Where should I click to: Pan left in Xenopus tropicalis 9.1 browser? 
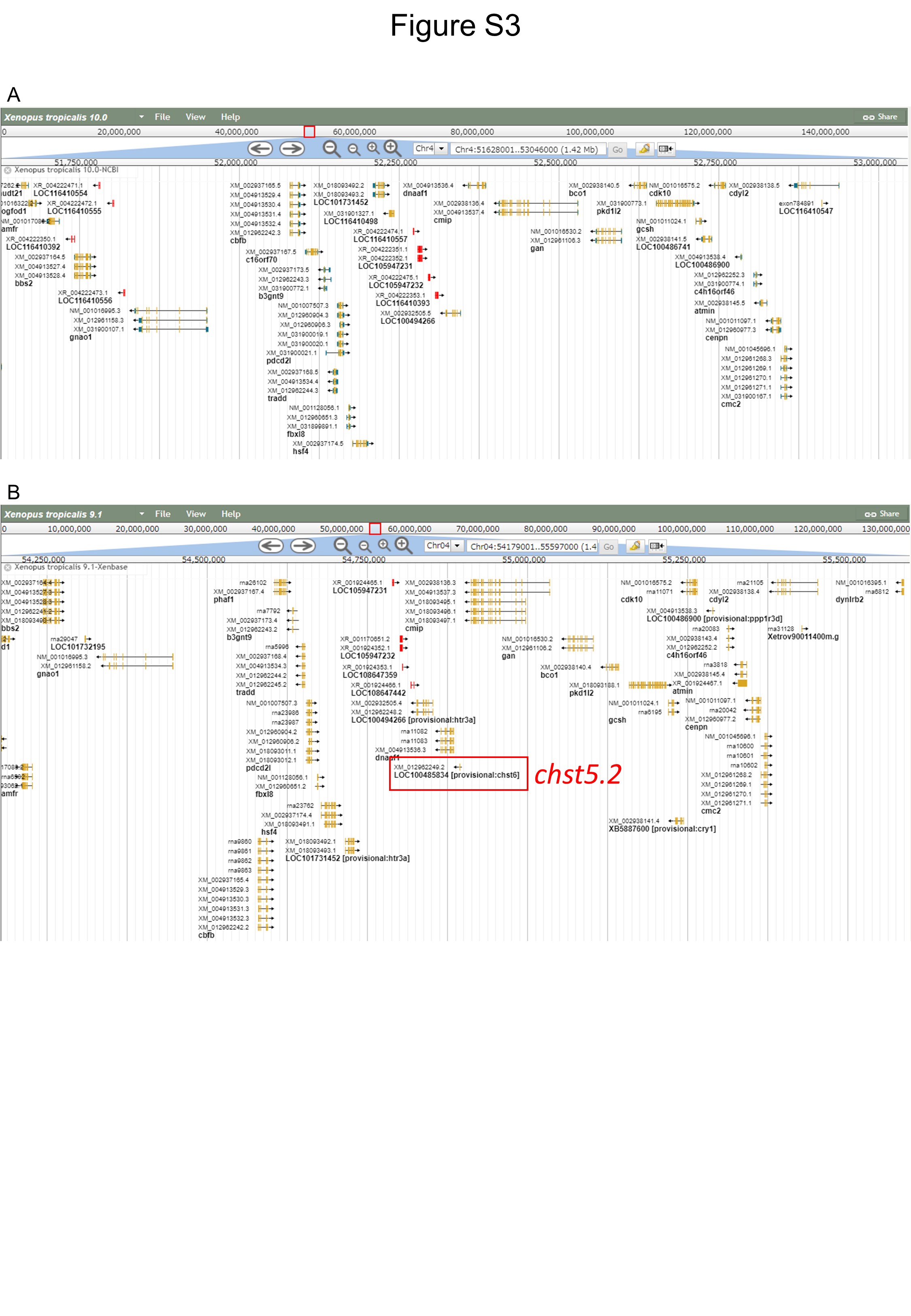270,545
